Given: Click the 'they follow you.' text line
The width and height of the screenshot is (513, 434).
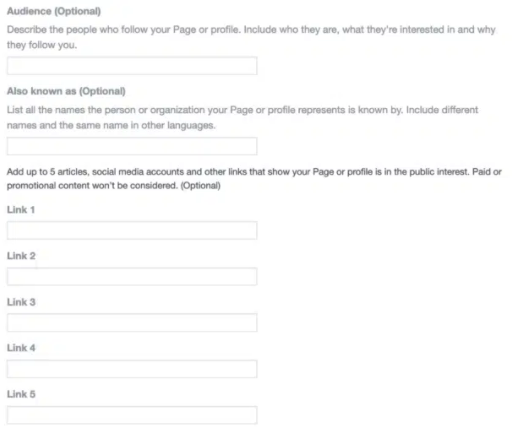Looking at the screenshot, I should (42, 45).
